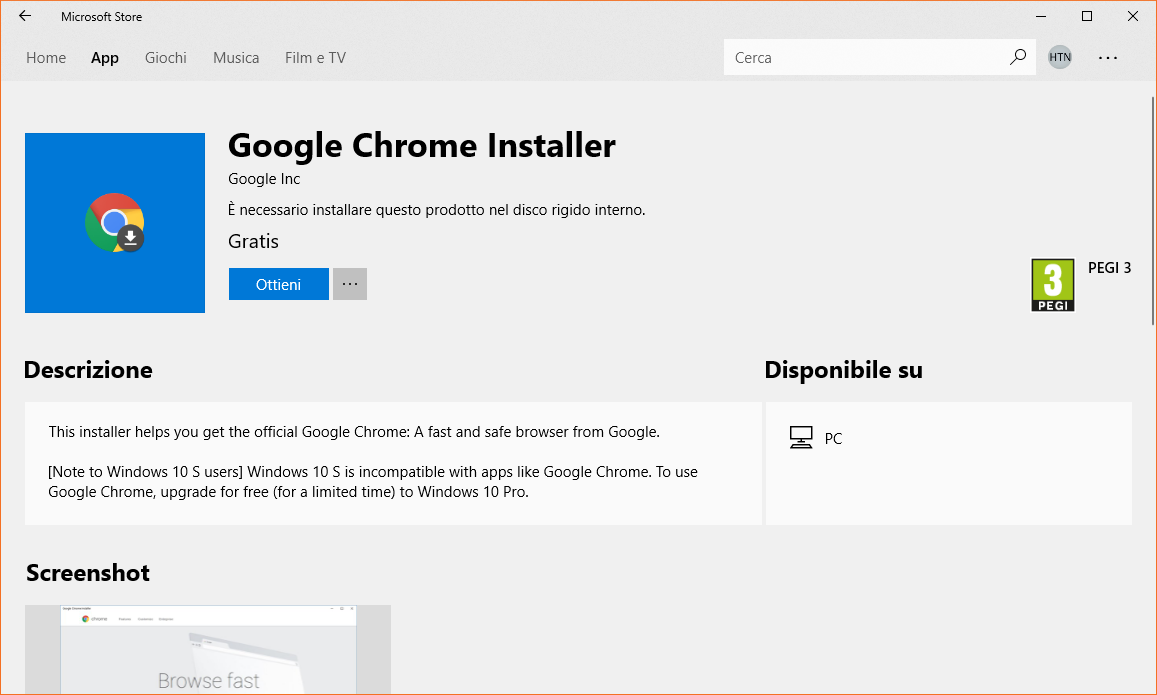Click the PEGI 3 text label
The width and height of the screenshot is (1157, 695).
click(1109, 267)
